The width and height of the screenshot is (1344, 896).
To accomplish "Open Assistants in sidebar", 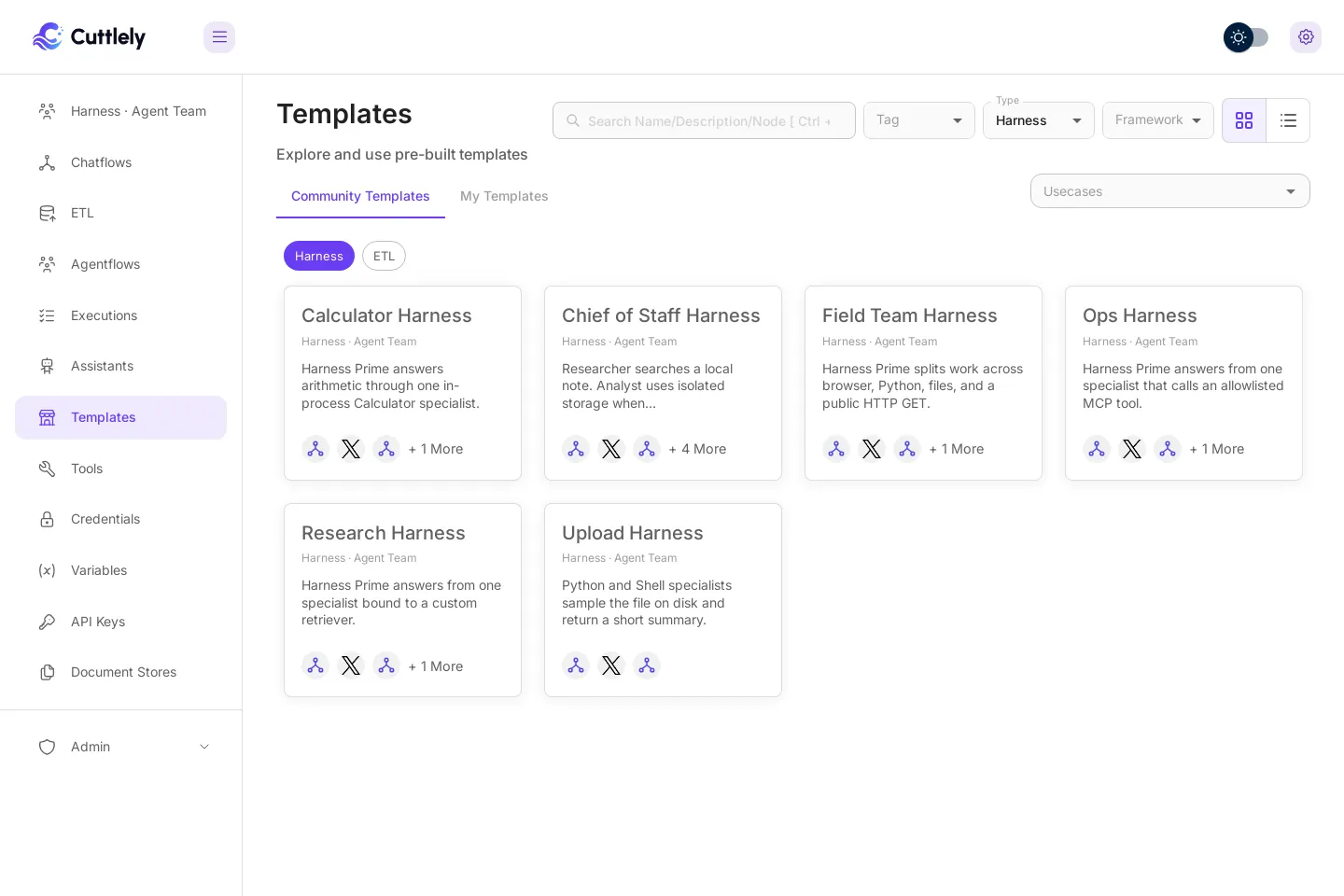I will click(120, 366).
